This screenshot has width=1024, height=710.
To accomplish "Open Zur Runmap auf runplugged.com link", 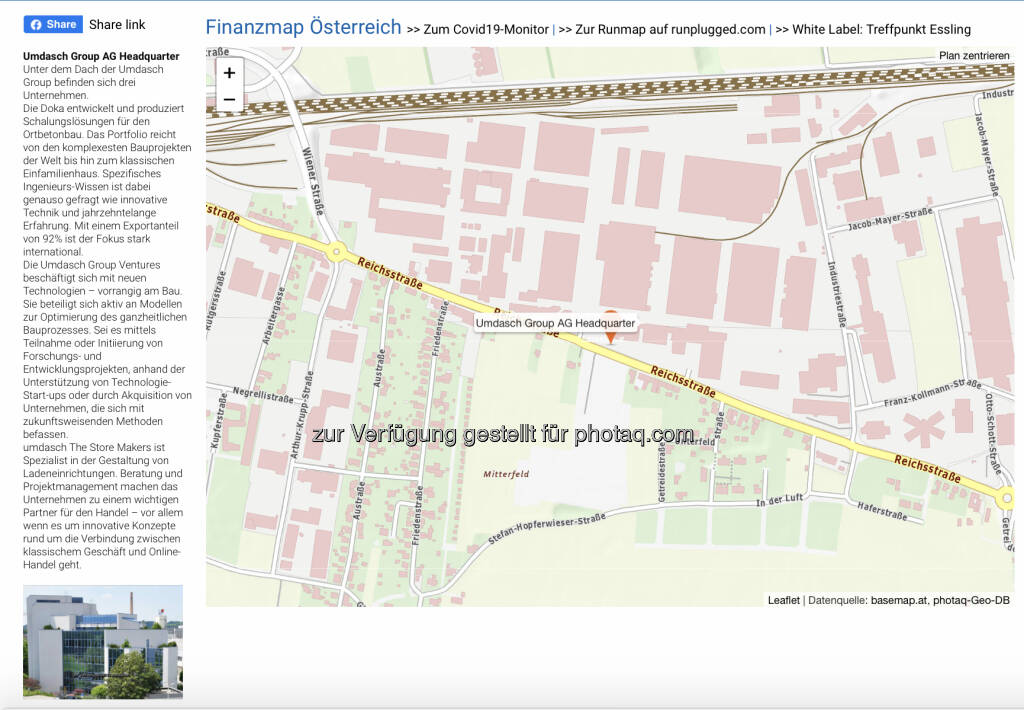I will tap(670, 29).
